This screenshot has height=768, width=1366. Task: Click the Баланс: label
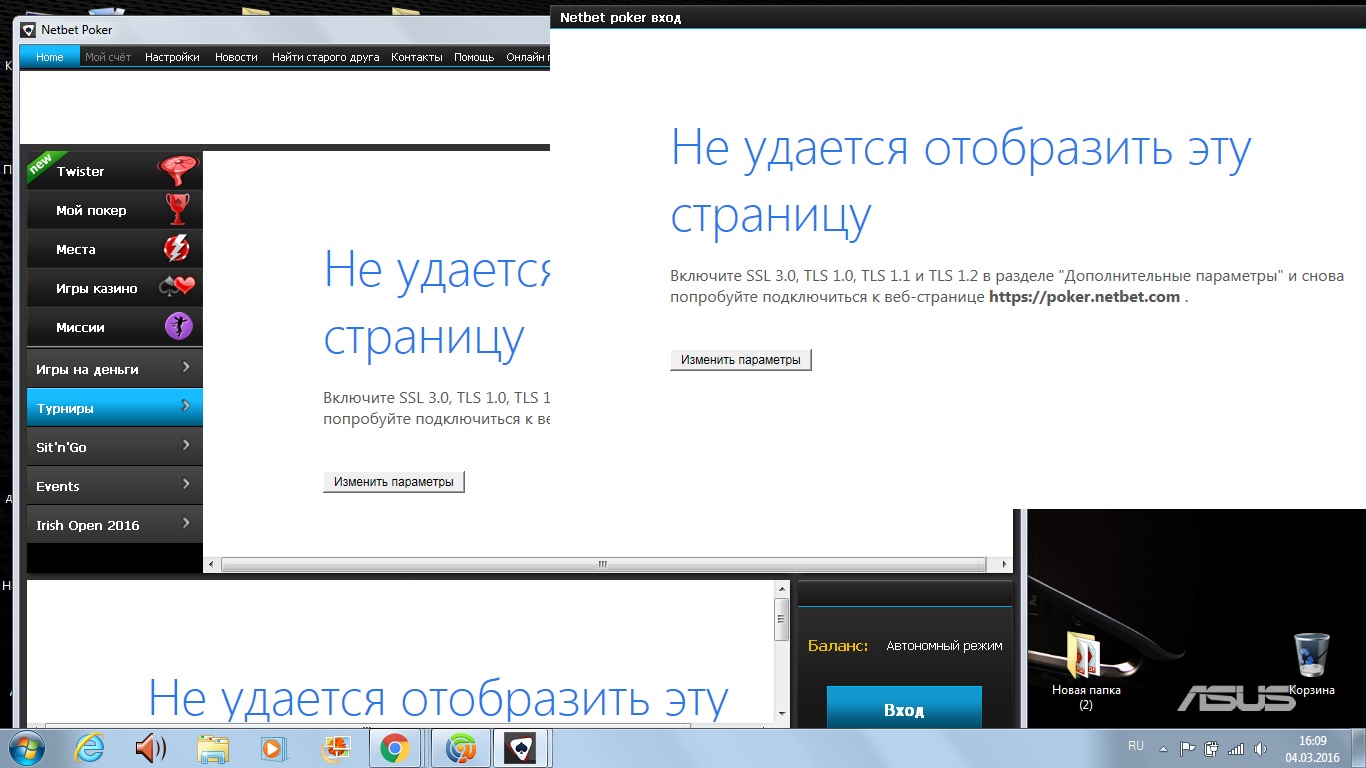click(x=838, y=646)
